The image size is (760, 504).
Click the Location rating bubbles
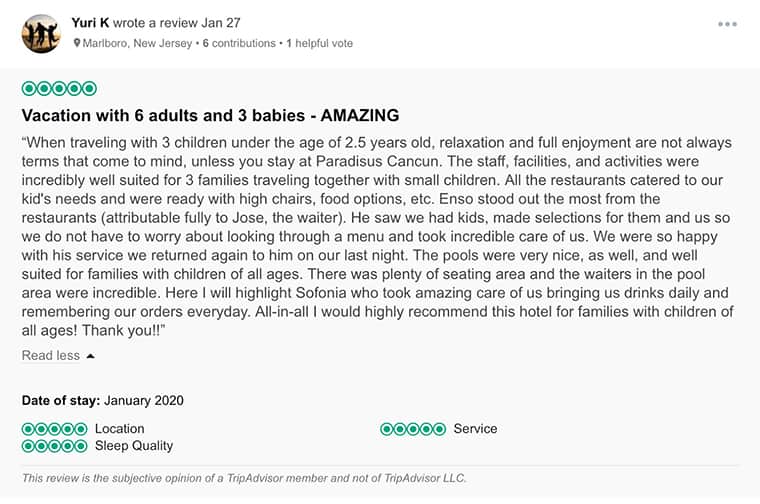[54, 429]
